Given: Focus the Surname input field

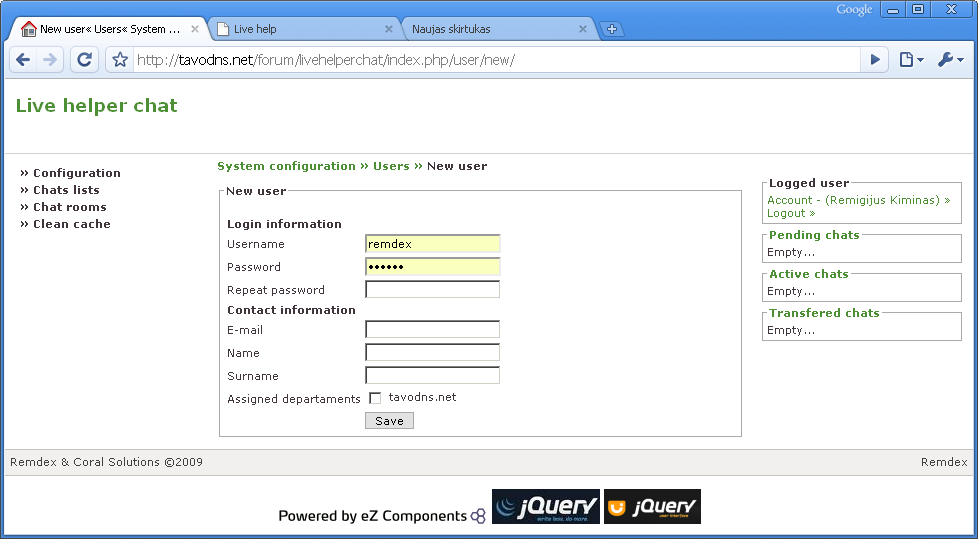Looking at the screenshot, I should [432, 376].
